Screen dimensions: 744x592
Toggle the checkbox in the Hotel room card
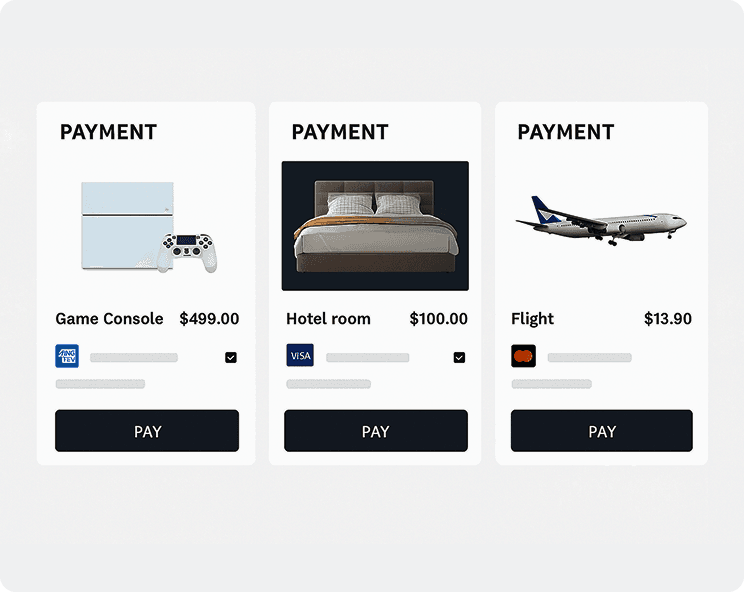(x=459, y=357)
